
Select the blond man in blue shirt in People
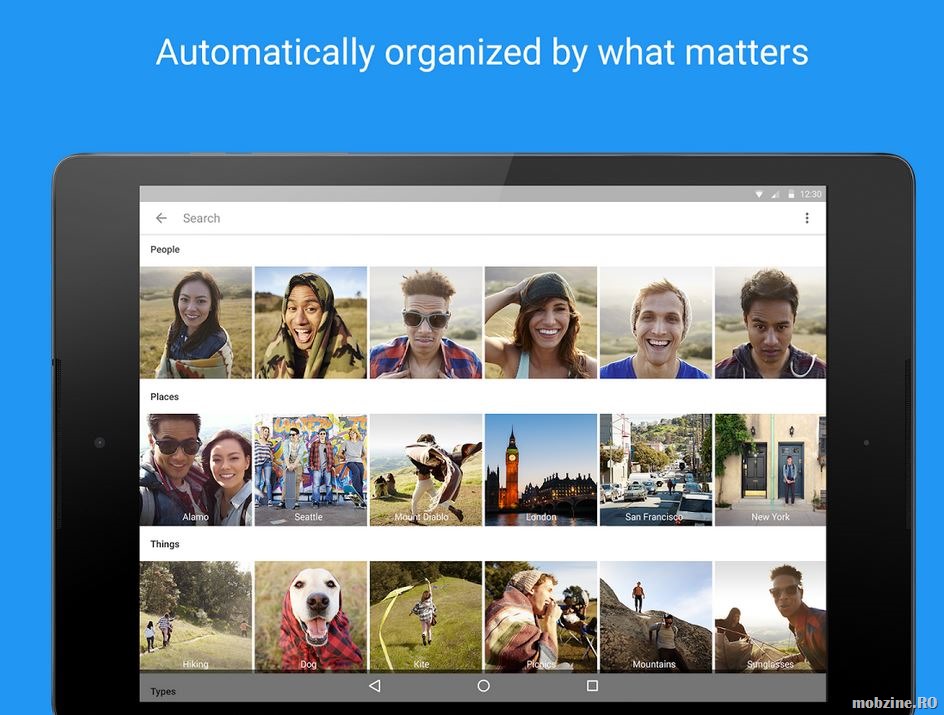(x=656, y=323)
